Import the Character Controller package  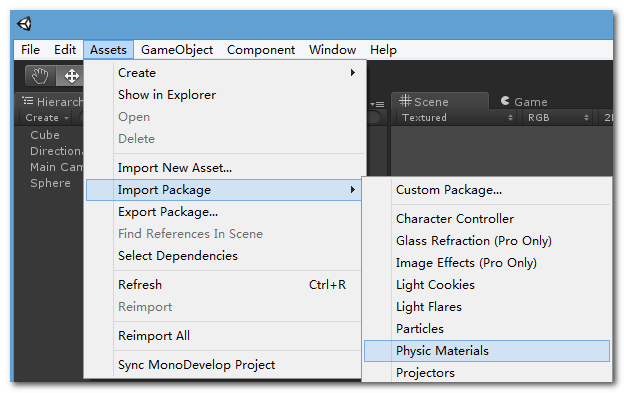[x=487, y=219]
